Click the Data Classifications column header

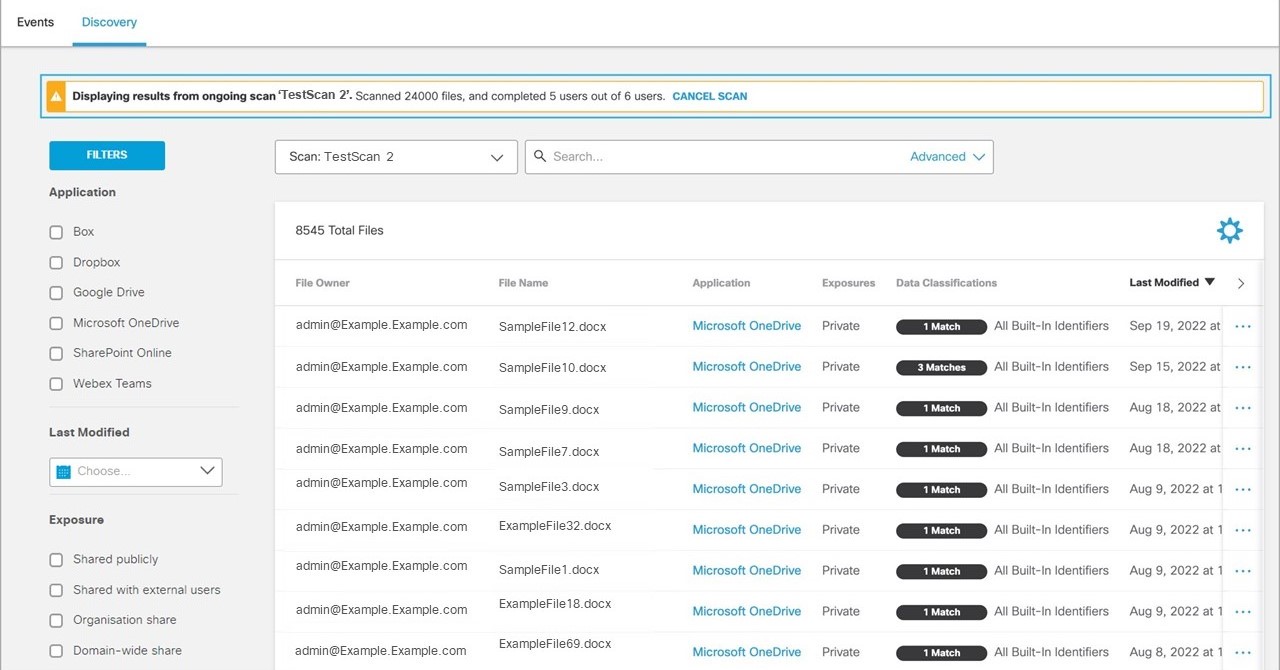[946, 283]
